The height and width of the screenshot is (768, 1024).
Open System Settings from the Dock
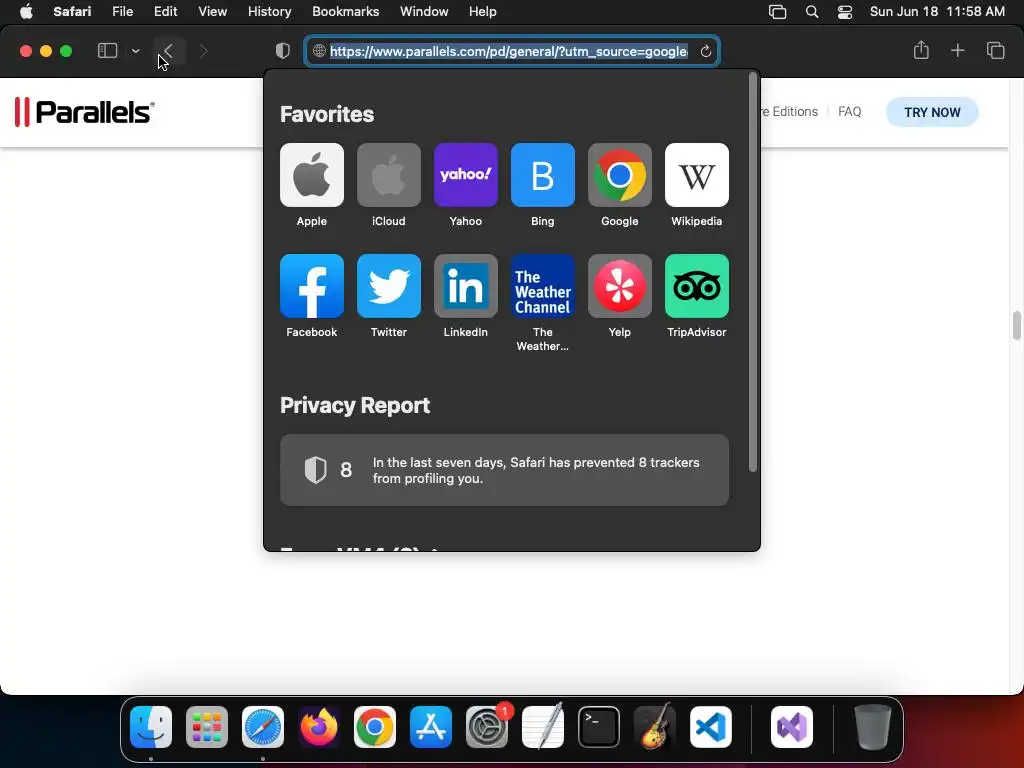click(487, 727)
